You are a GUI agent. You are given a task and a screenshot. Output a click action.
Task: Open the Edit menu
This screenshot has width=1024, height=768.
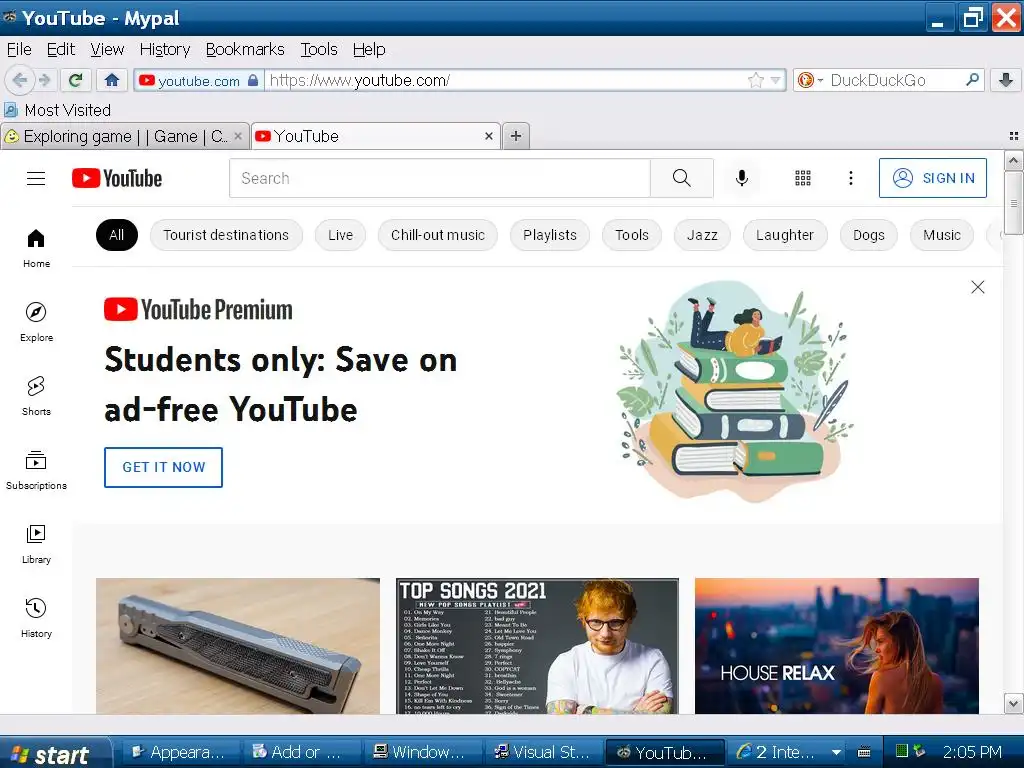click(61, 50)
